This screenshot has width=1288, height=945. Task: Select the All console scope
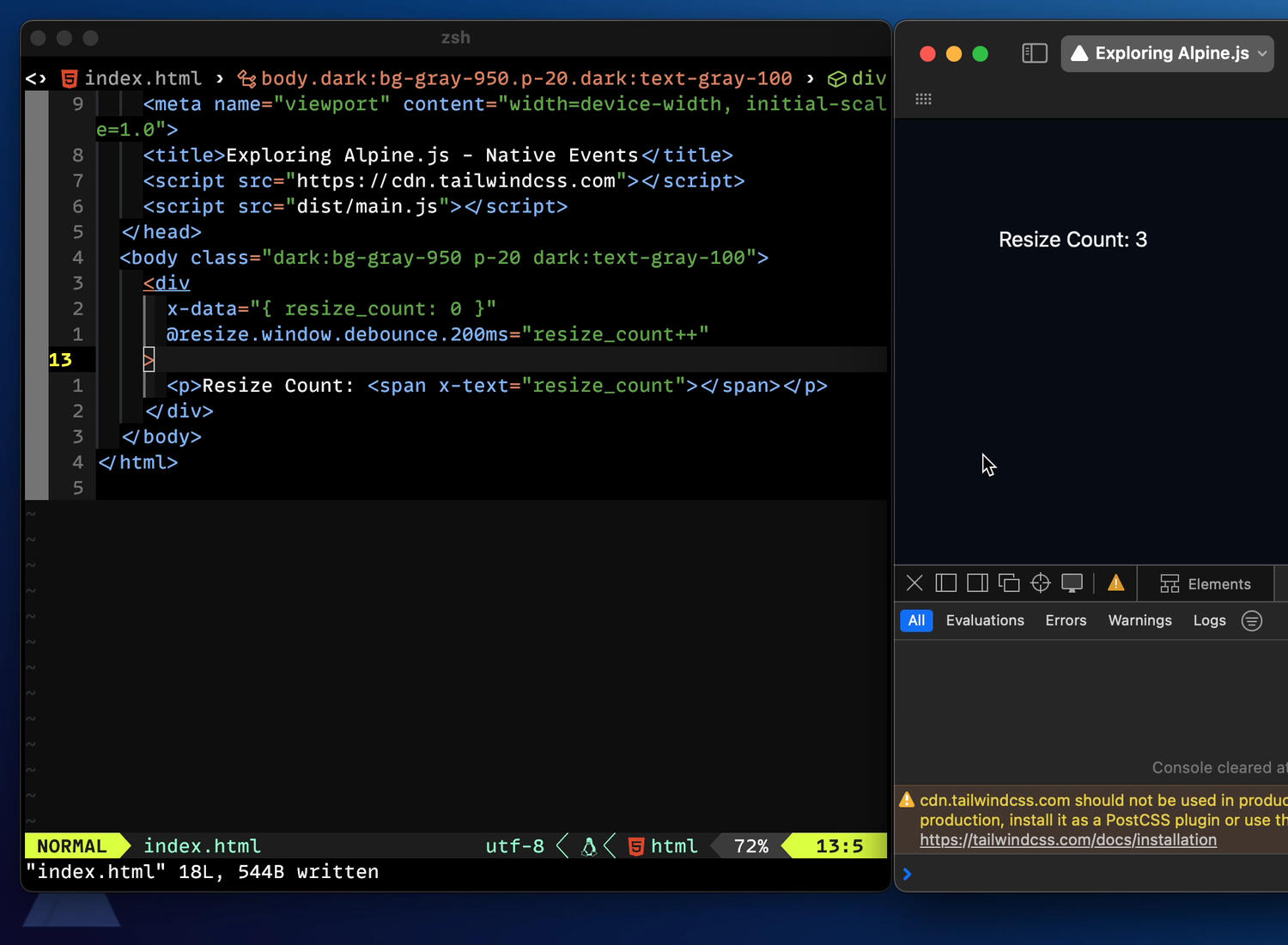(915, 620)
